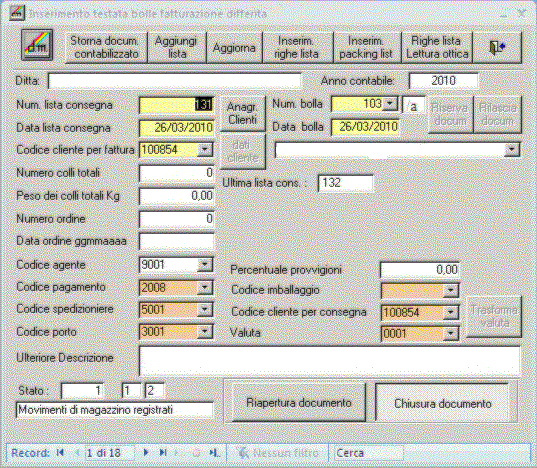Click Numero colli totali field
Viewport: 537px width, 468px height.
click(x=176, y=173)
